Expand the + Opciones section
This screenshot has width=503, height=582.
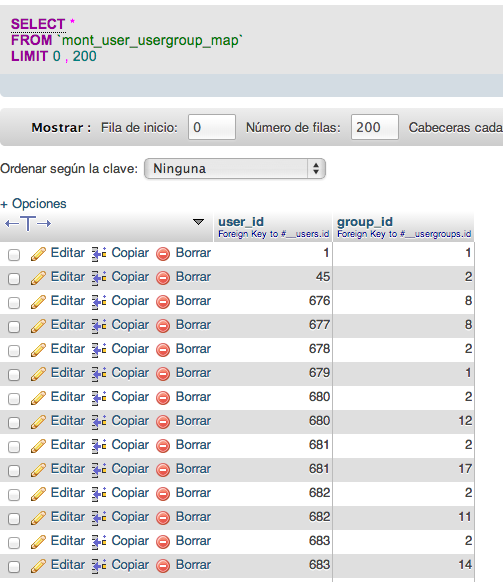click(34, 203)
